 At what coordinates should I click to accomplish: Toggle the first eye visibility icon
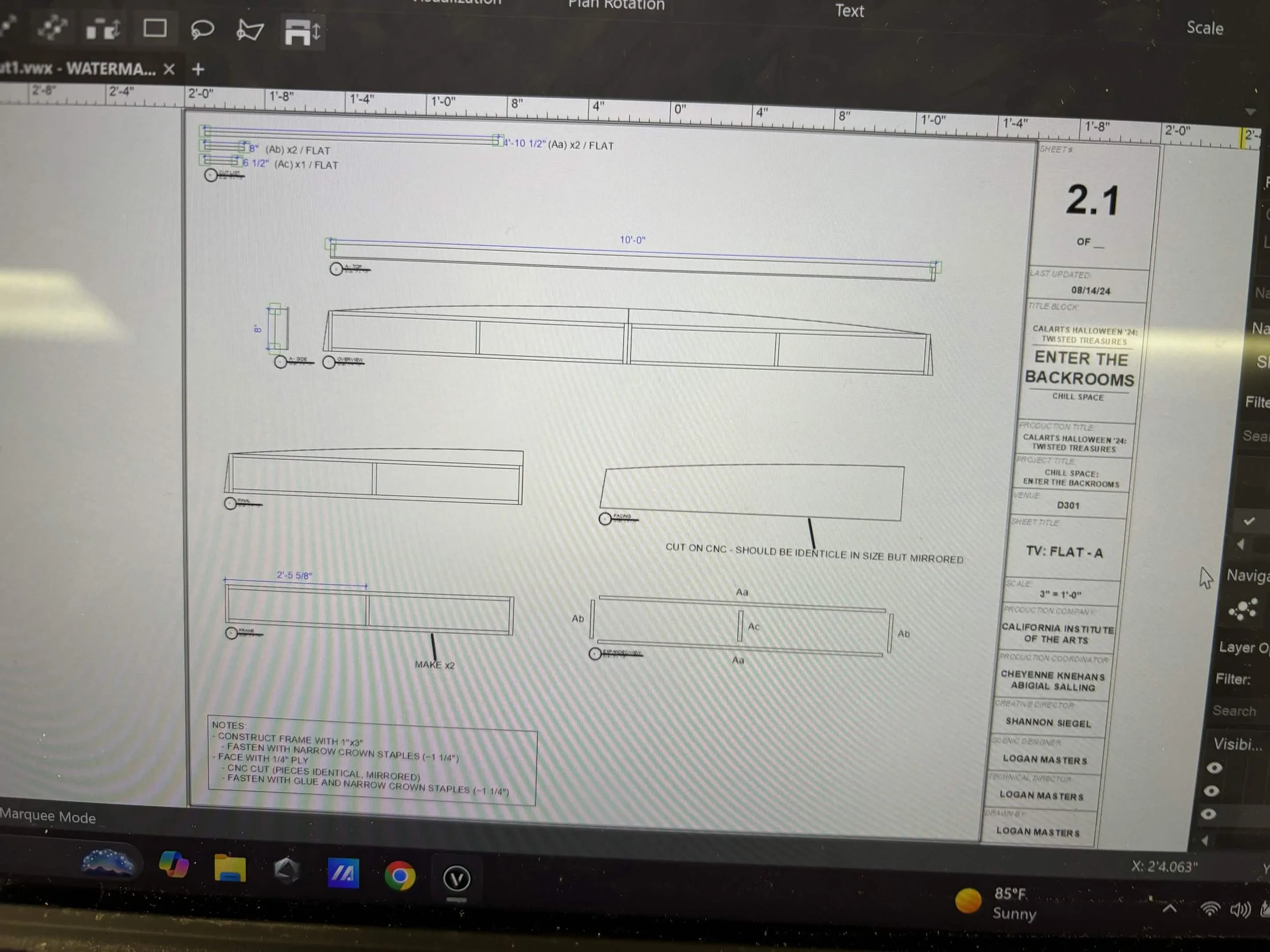point(1214,768)
